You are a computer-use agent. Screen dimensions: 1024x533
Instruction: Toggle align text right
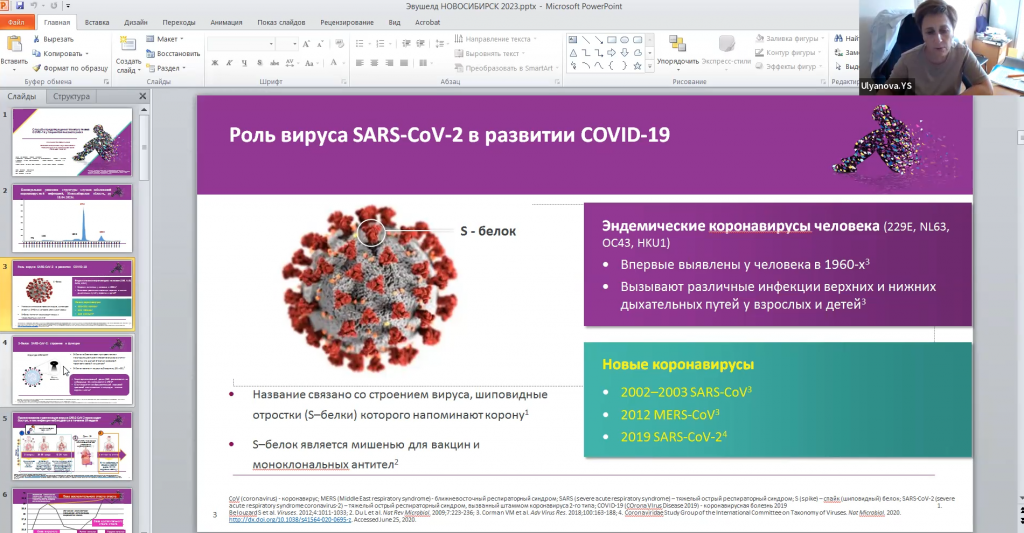(x=389, y=63)
